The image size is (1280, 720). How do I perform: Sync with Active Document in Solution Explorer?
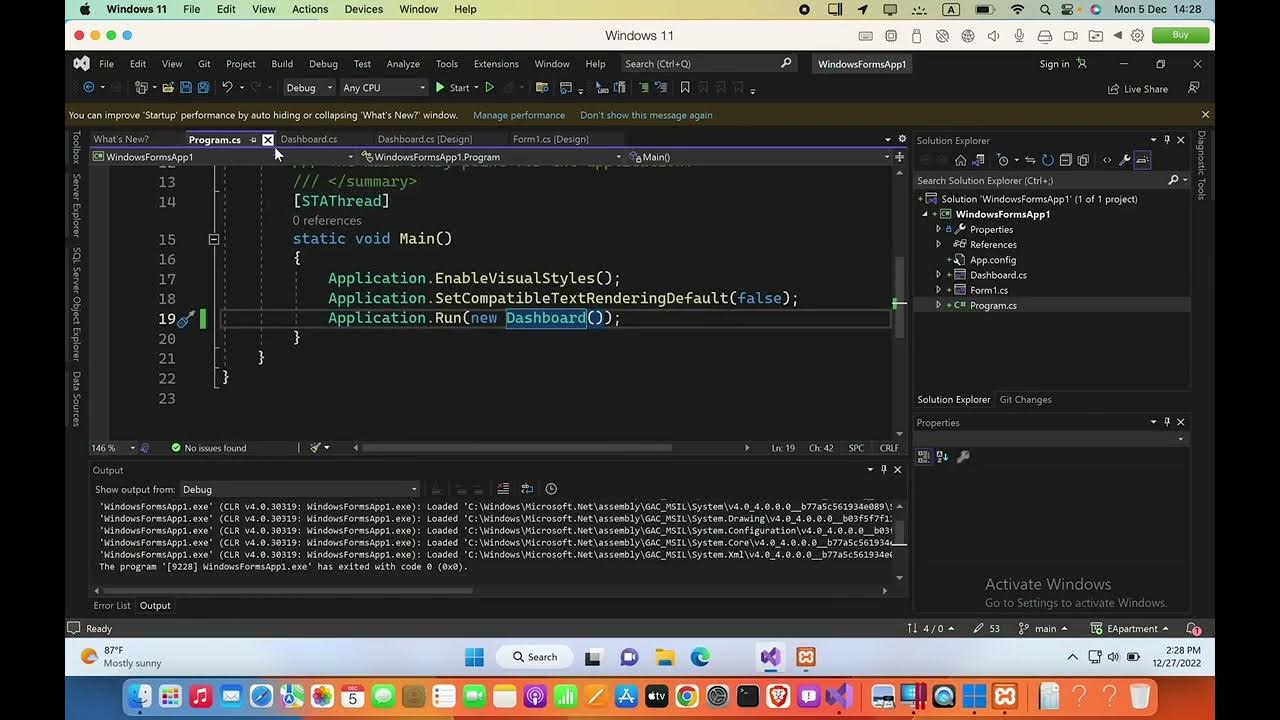(1030, 160)
